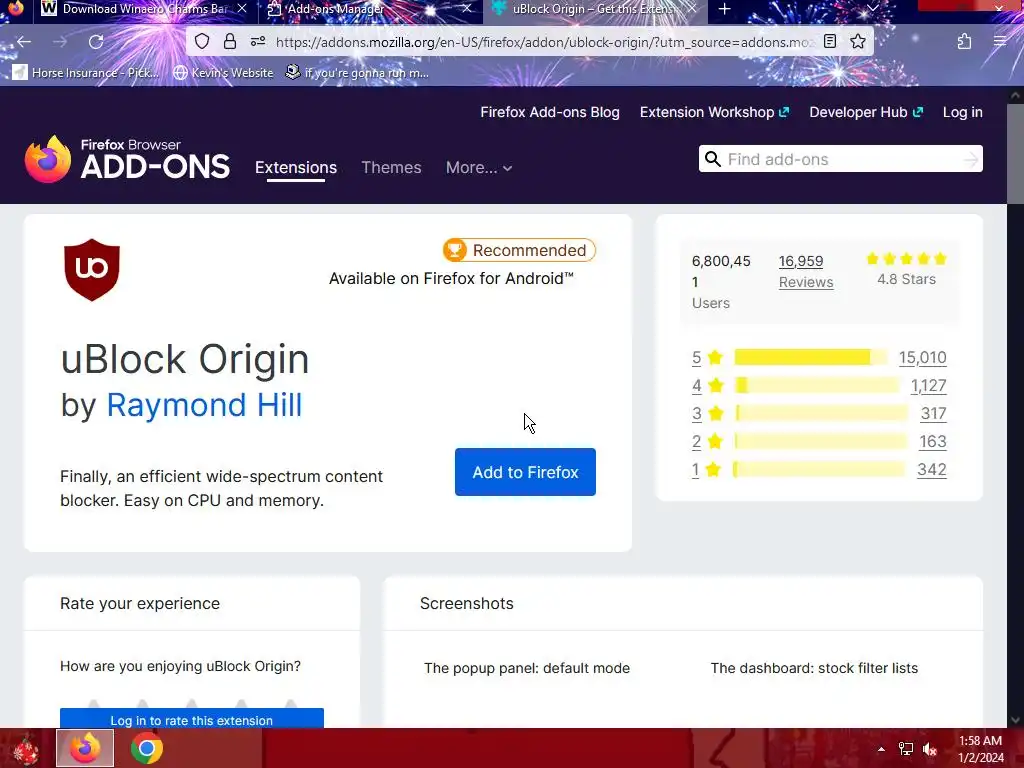Open the Firefox hamburger application menu
Viewport: 1024px width, 768px height.
(1000, 42)
